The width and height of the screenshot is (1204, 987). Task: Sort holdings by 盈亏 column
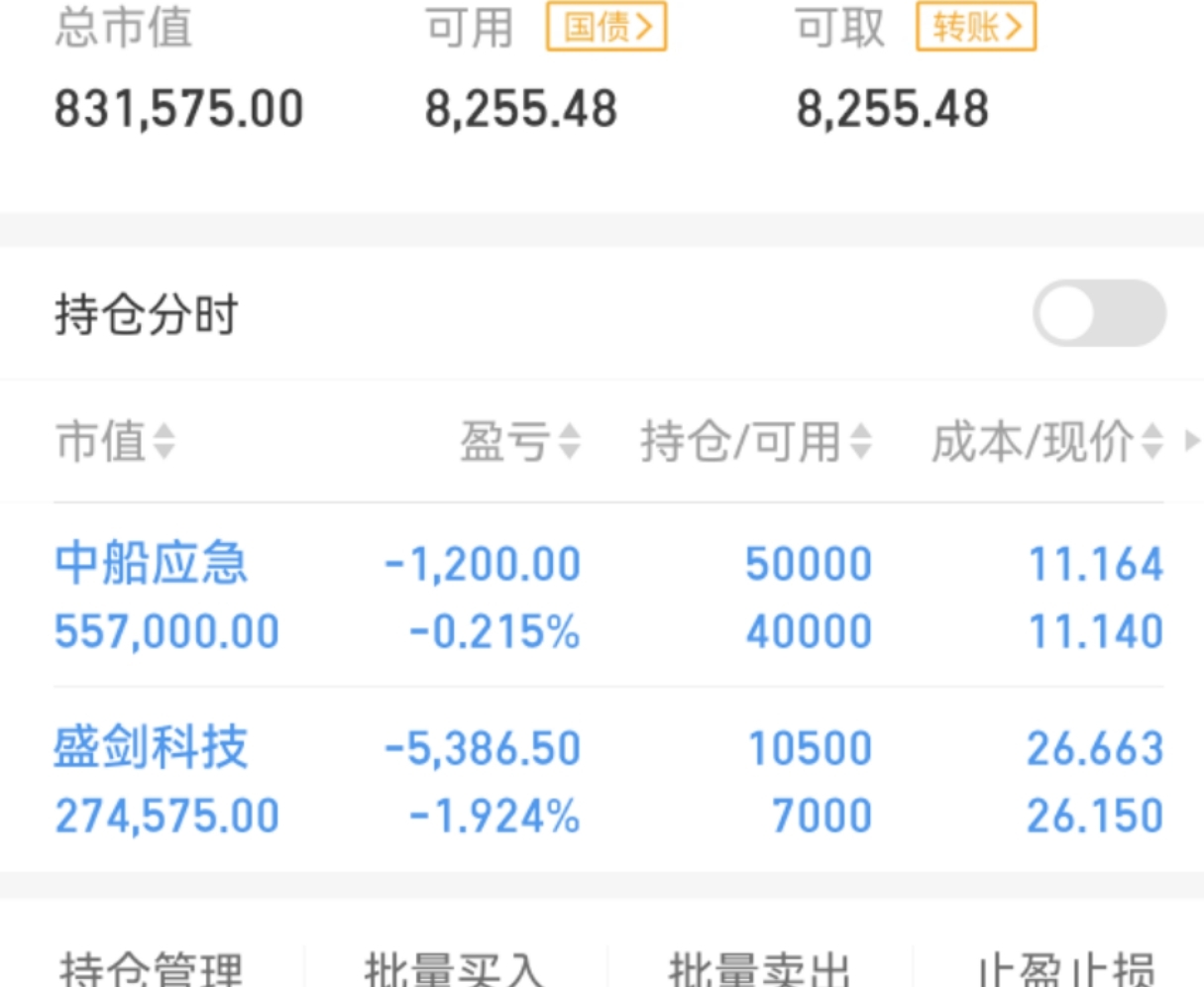coord(520,441)
